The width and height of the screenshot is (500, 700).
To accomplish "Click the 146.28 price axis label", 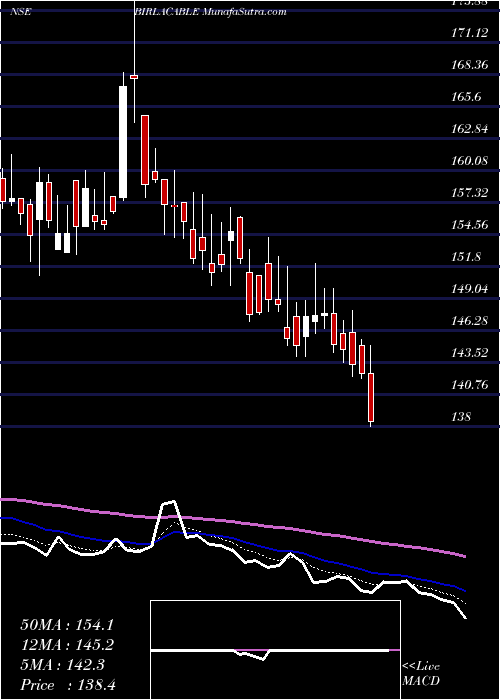I will point(469,321).
